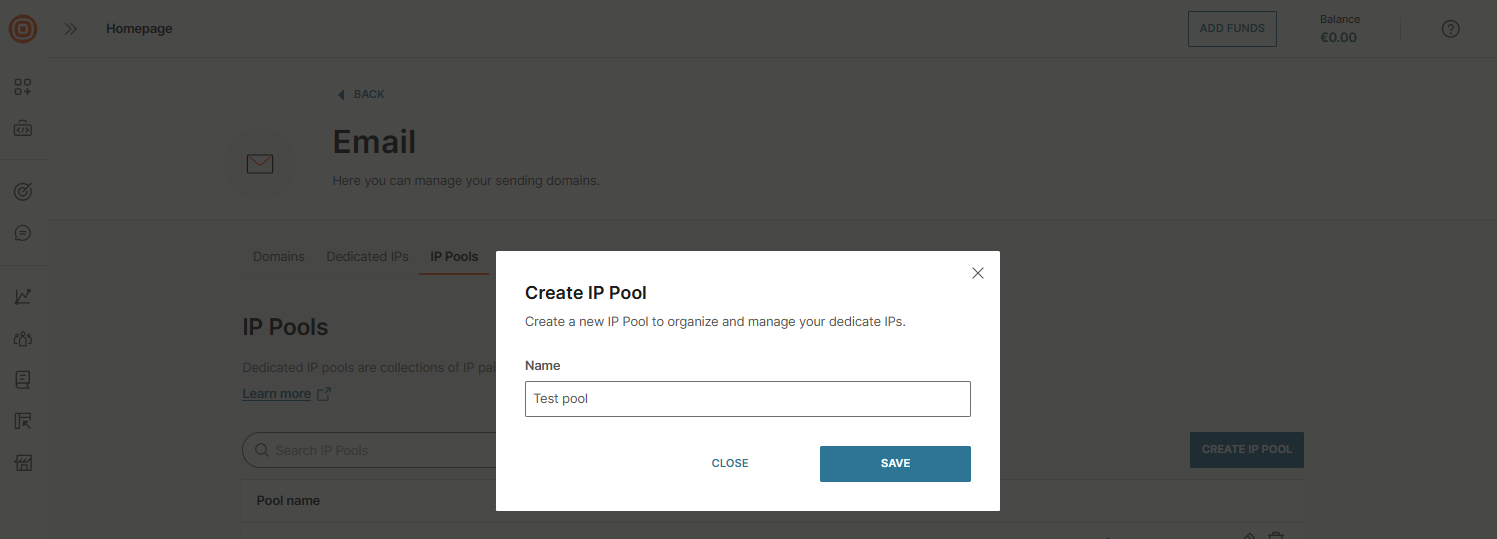1497x539 pixels.
Task: Switch to the Dedicated IPs tab
Action: (367, 257)
